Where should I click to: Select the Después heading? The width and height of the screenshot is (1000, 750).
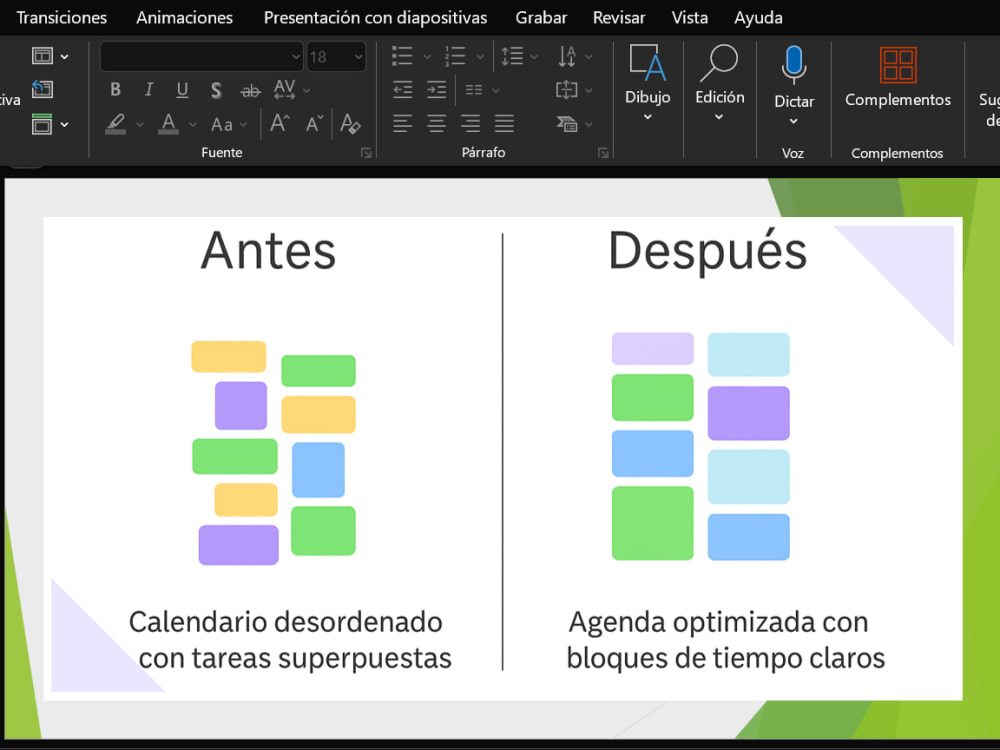point(708,251)
